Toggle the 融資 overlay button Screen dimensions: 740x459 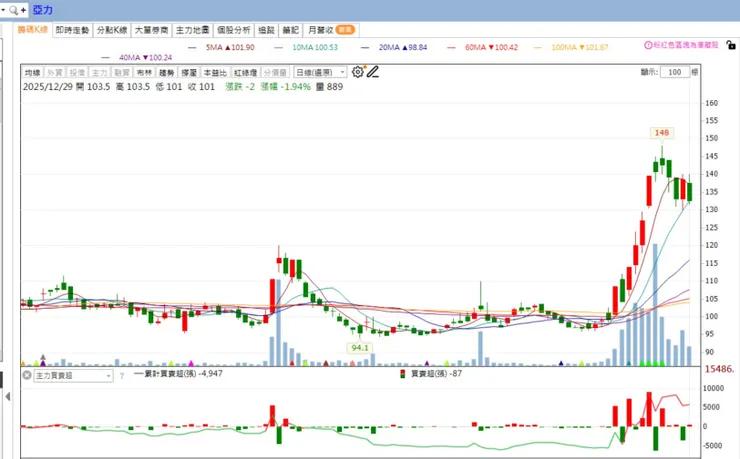tap(122, 73)
